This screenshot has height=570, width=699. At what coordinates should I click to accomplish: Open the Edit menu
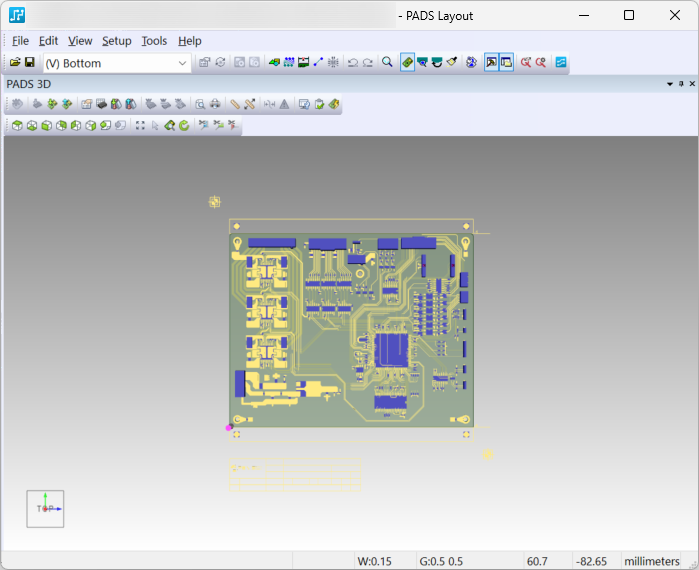[48, 41]
